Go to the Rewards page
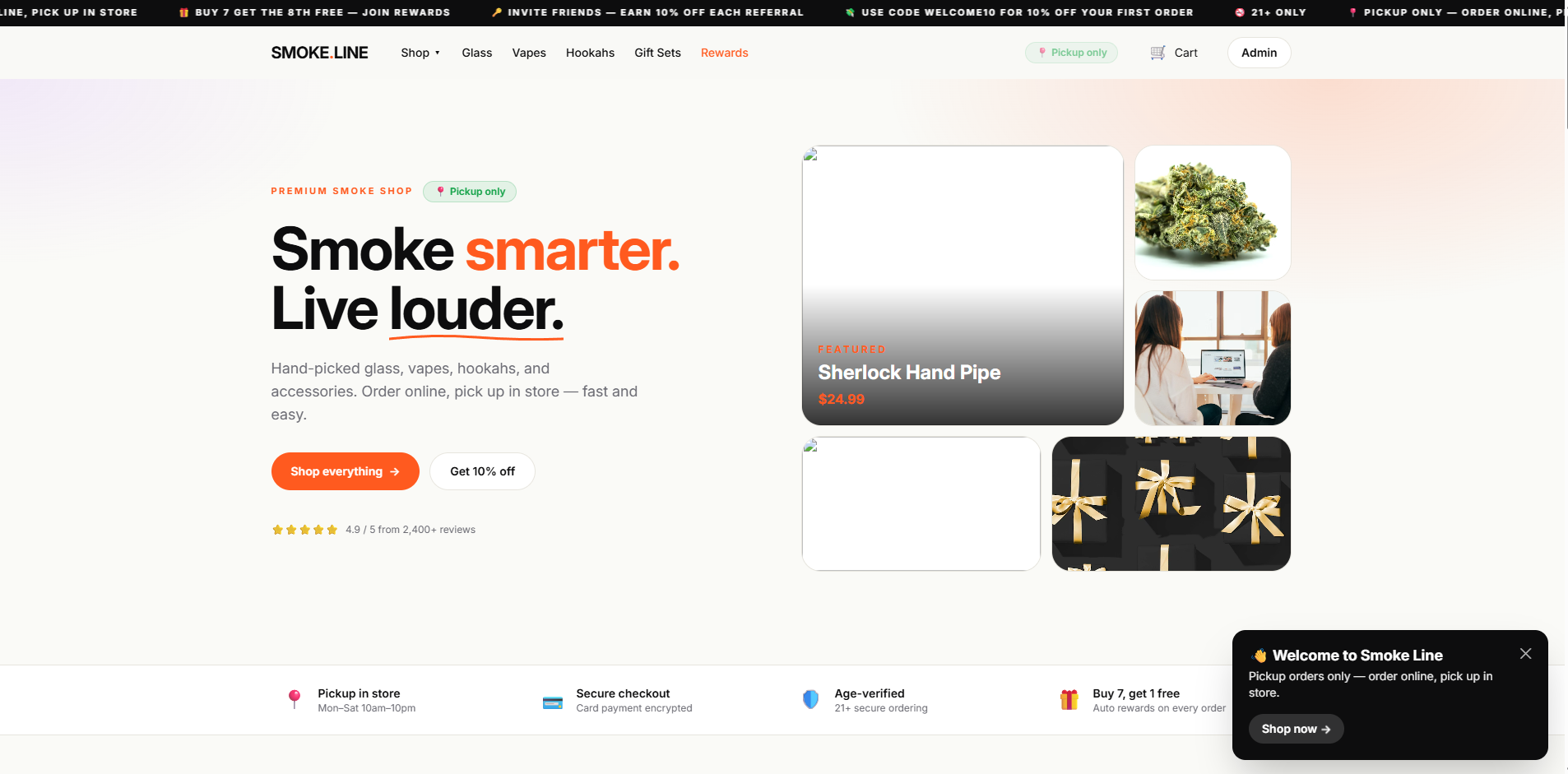1568x774 pixels. pyautogui.click(x=725, y=53)
